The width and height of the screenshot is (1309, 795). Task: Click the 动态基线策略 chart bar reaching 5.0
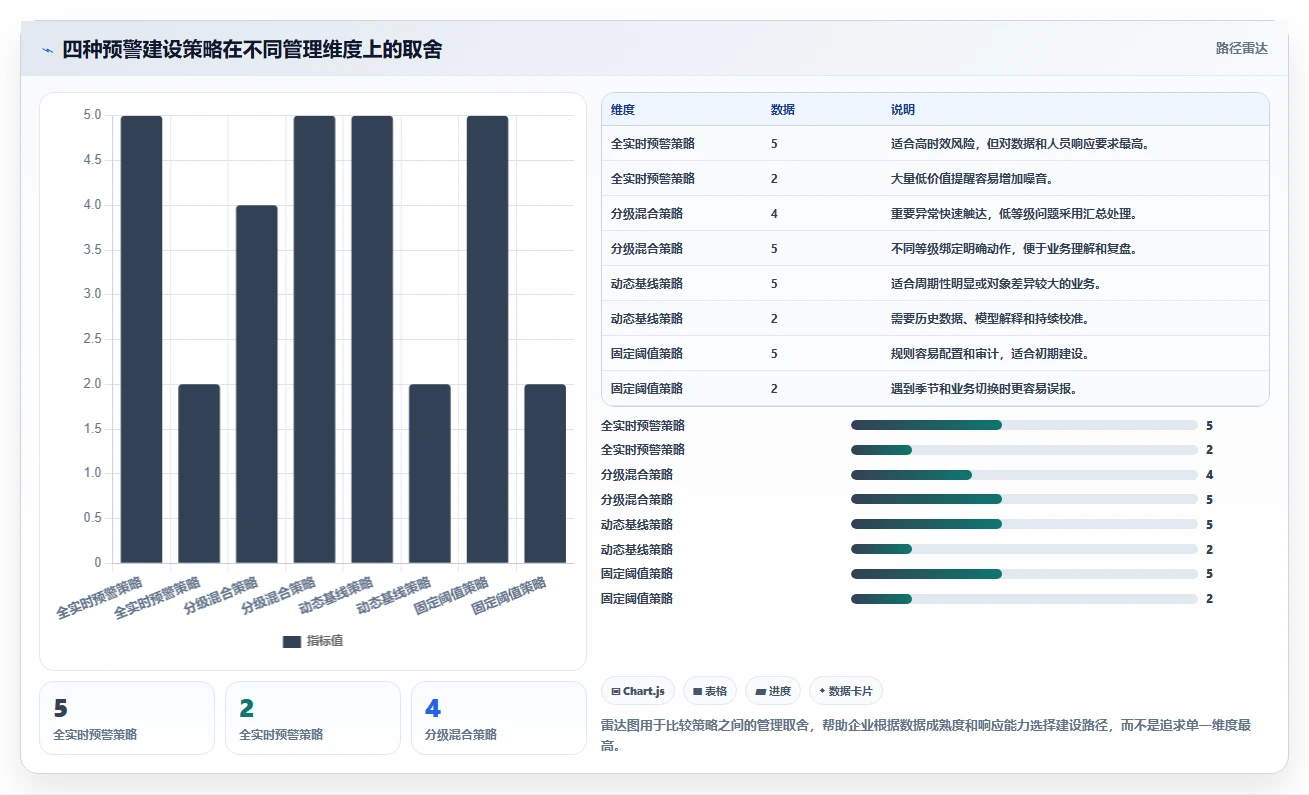[372, 339]
